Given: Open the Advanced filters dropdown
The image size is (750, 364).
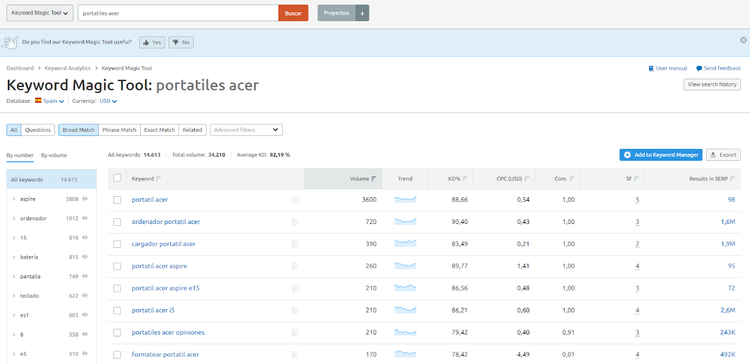Looking at the screenshot, I should click(246, 130).
